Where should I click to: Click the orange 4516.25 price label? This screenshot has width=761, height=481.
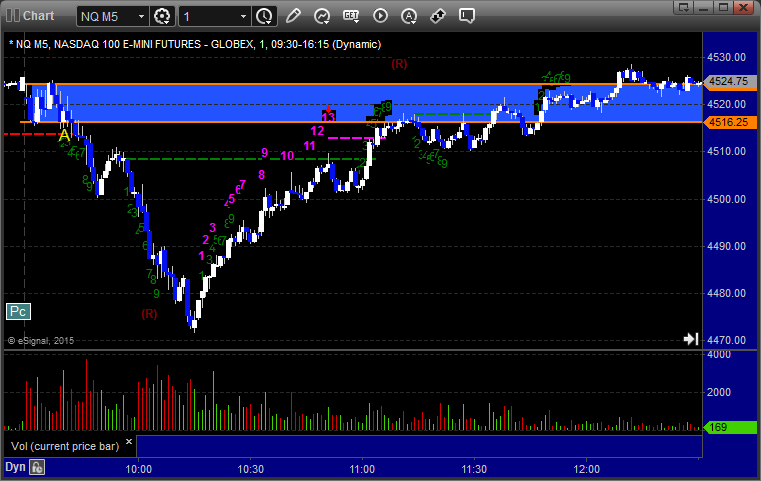coord(730,122)
